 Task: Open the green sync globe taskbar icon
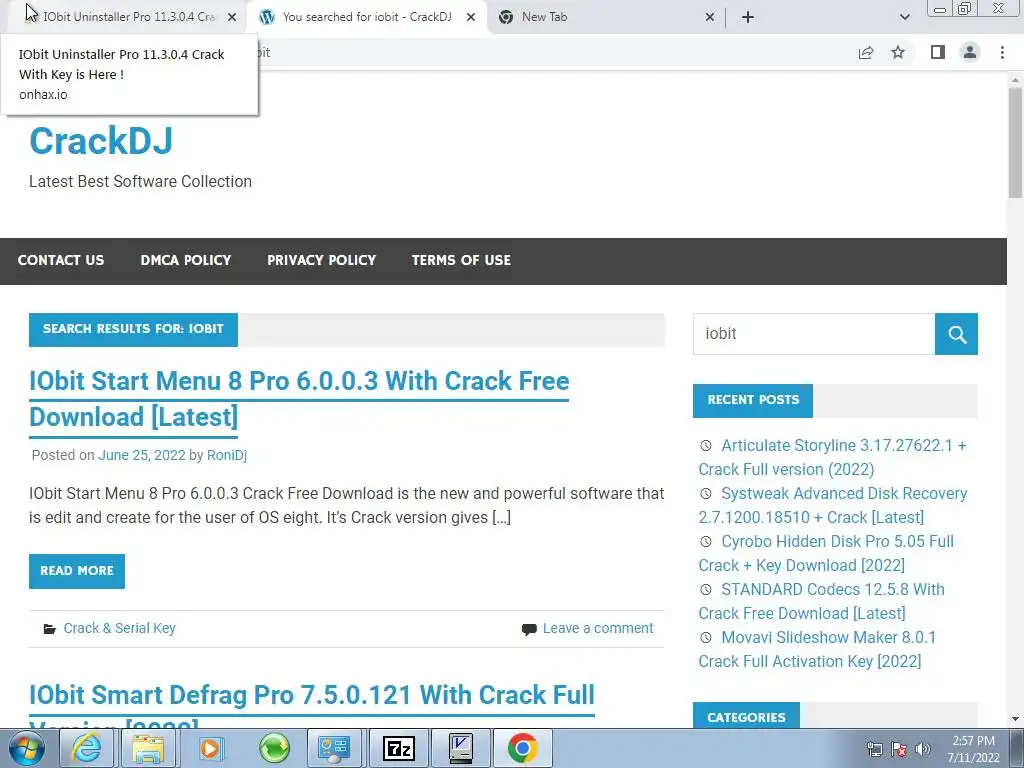[274, 748]
